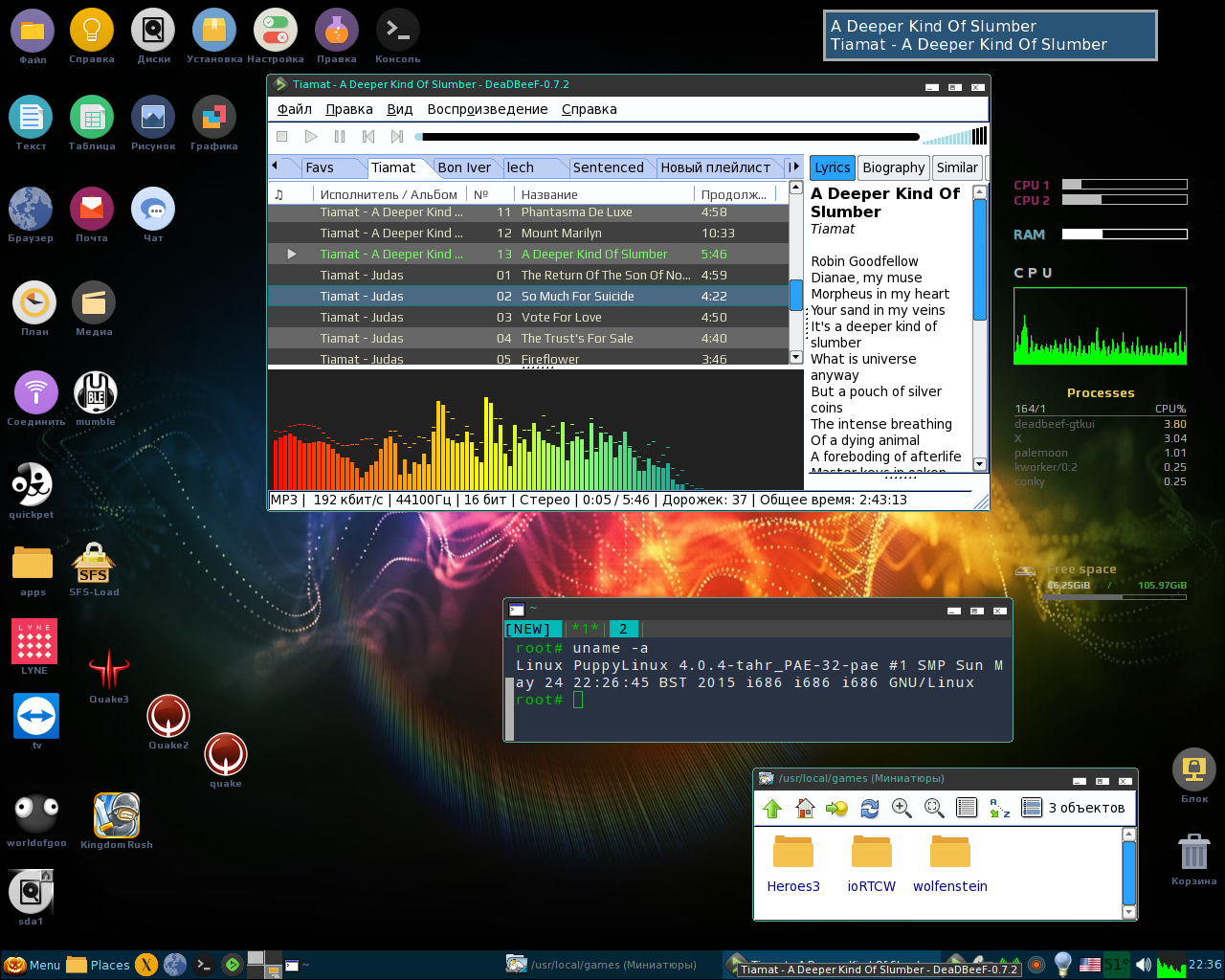Image resolution: width=1225 pixels, height=980 pixels.
Task: Open the Корзина trash icon
Action: 1194,858
